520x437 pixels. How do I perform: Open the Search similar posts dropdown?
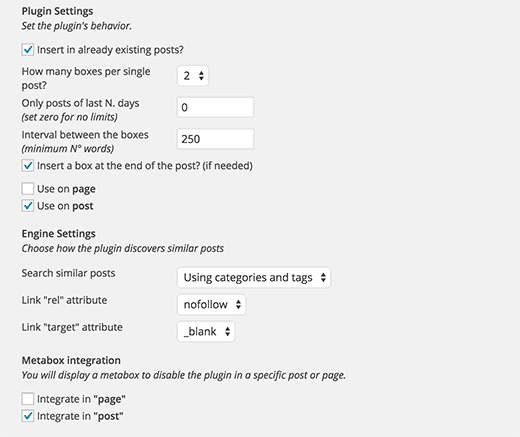point(254,277)
